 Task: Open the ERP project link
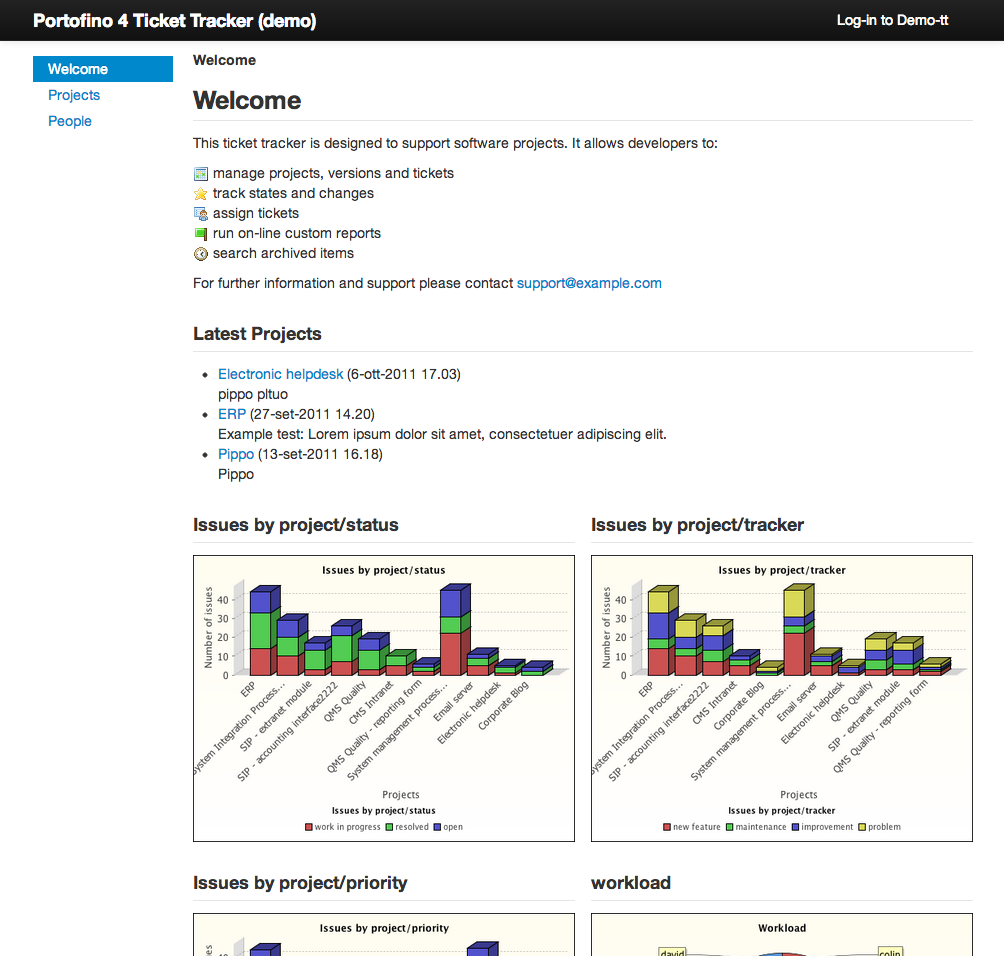pyautogui.click(x=231, y=414)
